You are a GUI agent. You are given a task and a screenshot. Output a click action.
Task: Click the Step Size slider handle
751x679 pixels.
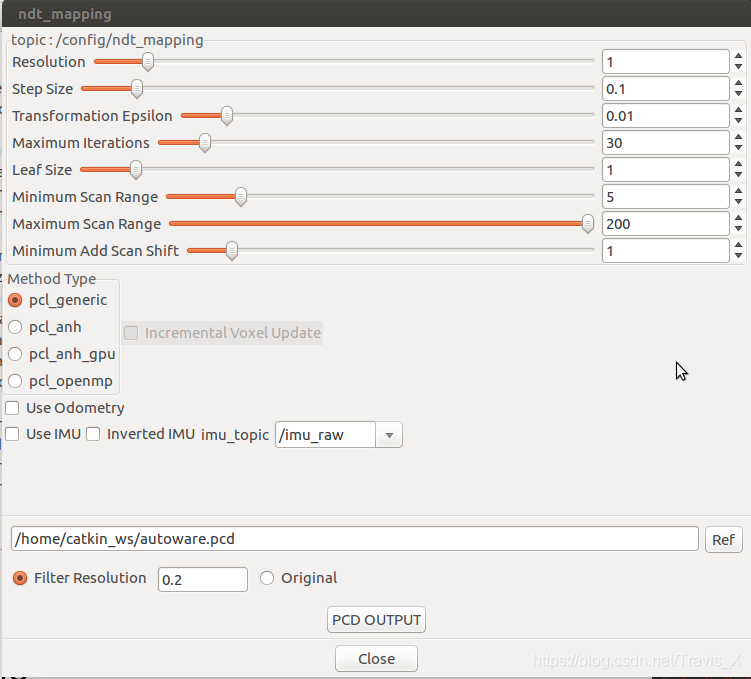[x=137, y=89]
